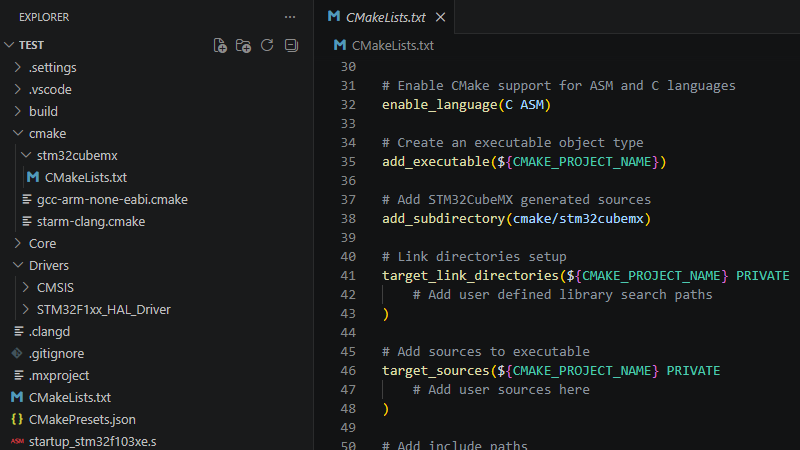800x450 pixels.
Task: Click the file icon beside gcc-arm-none-eabi.cmake
Action: [x=27, y=199]
